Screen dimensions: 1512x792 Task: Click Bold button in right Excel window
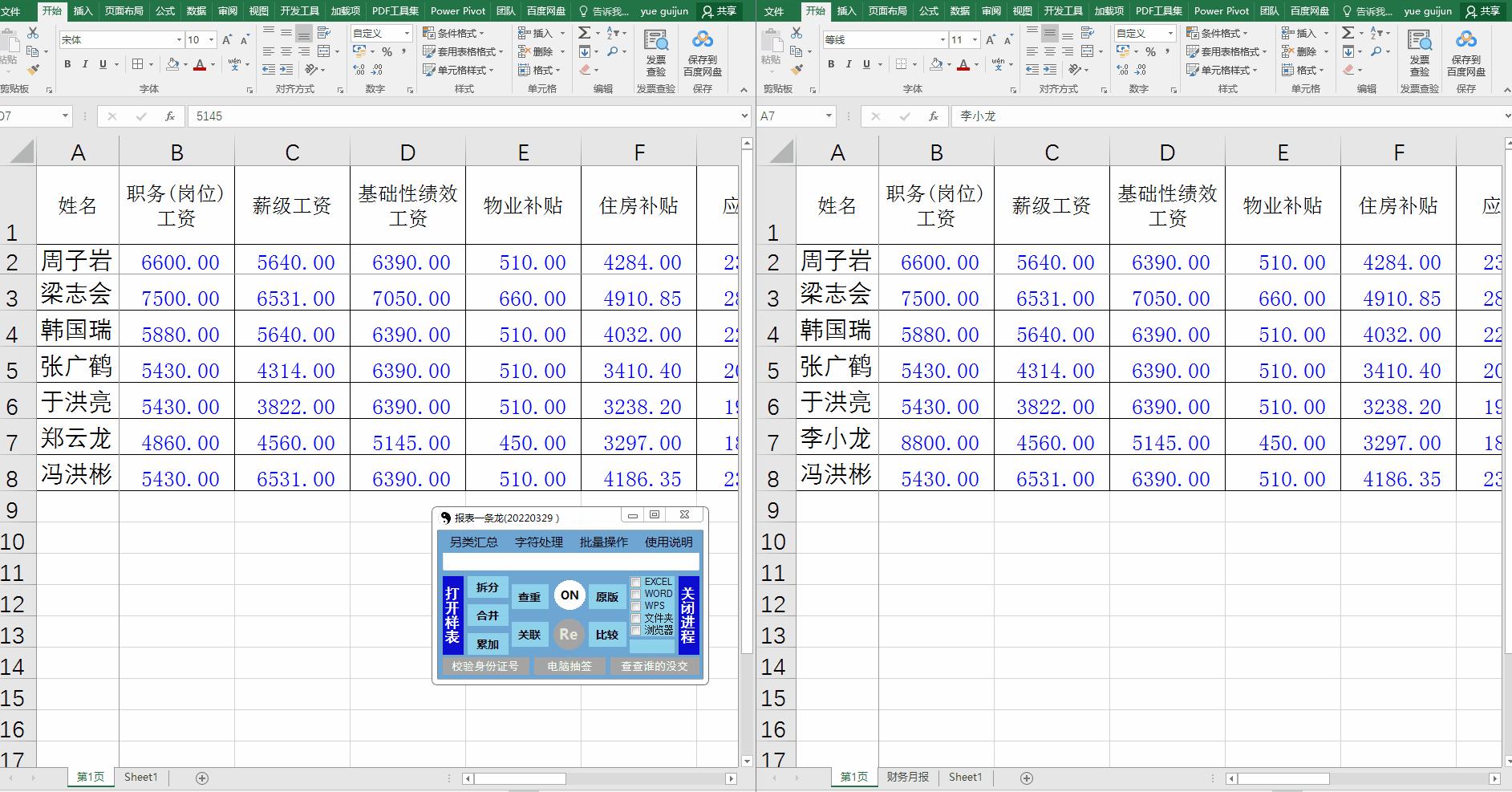click(831, 64)
